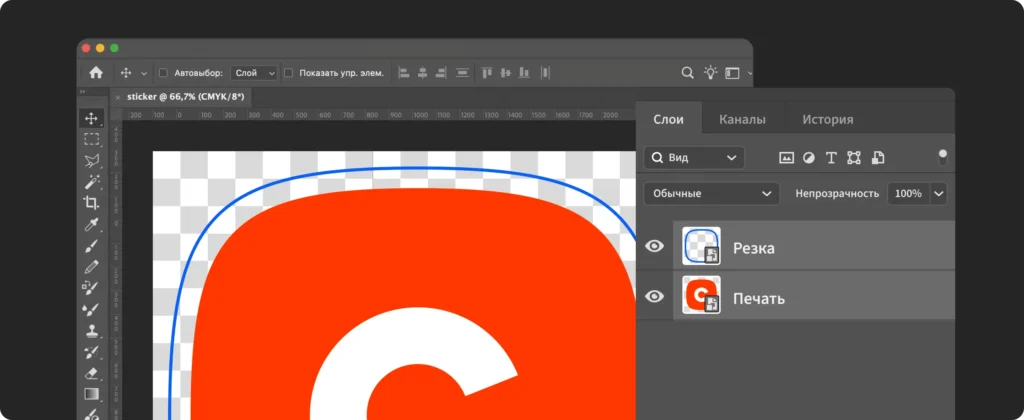Click the Непрозрачность label
This screenshot has width=1024, height=420.
(x=837, y=194)
